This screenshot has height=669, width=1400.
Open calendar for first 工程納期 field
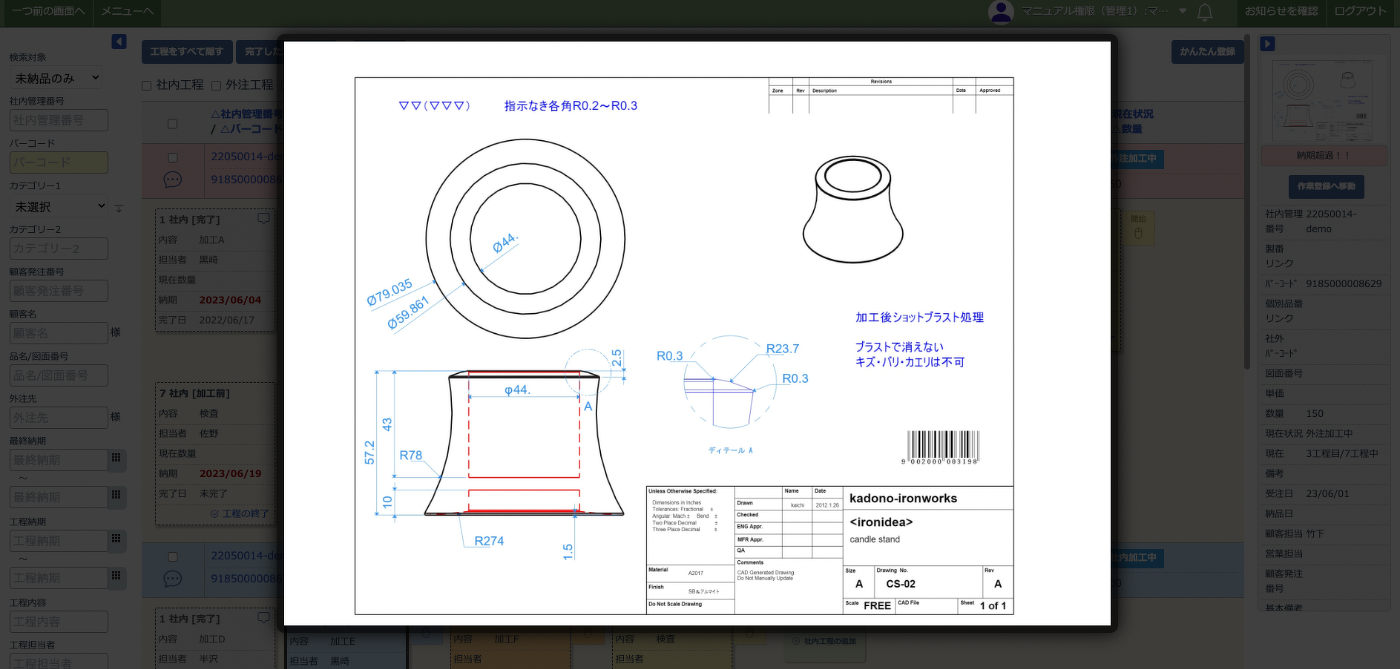pos(116,541)
